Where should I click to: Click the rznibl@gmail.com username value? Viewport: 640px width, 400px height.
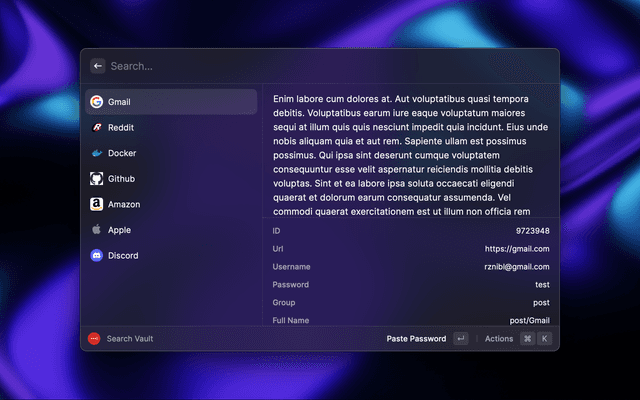(x=516, y=267)
